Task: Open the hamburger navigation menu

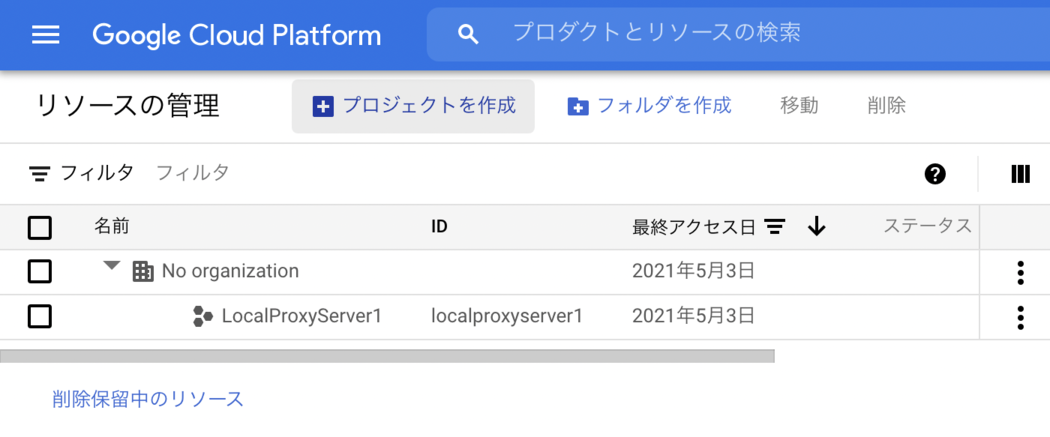Action: pos(46,35)
